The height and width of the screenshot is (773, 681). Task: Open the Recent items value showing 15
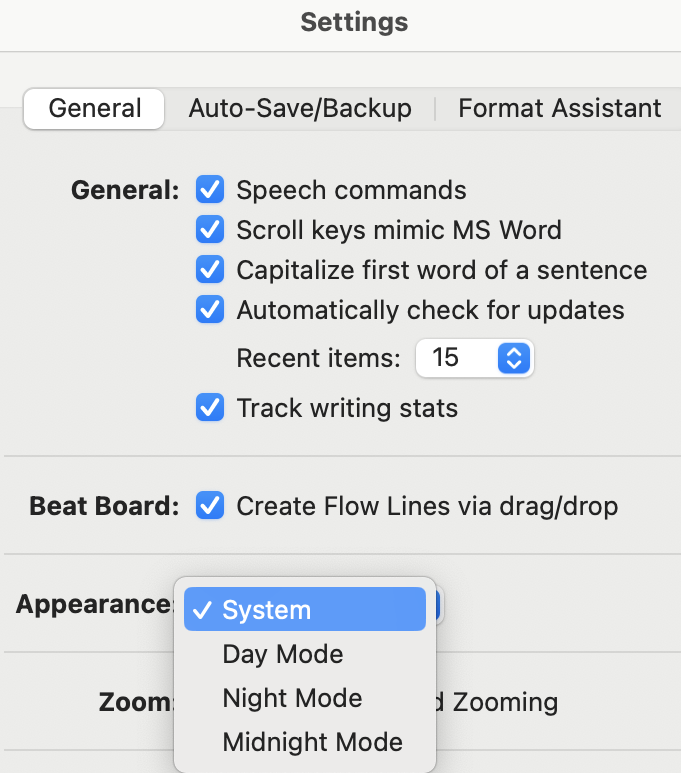coord(474,358)
